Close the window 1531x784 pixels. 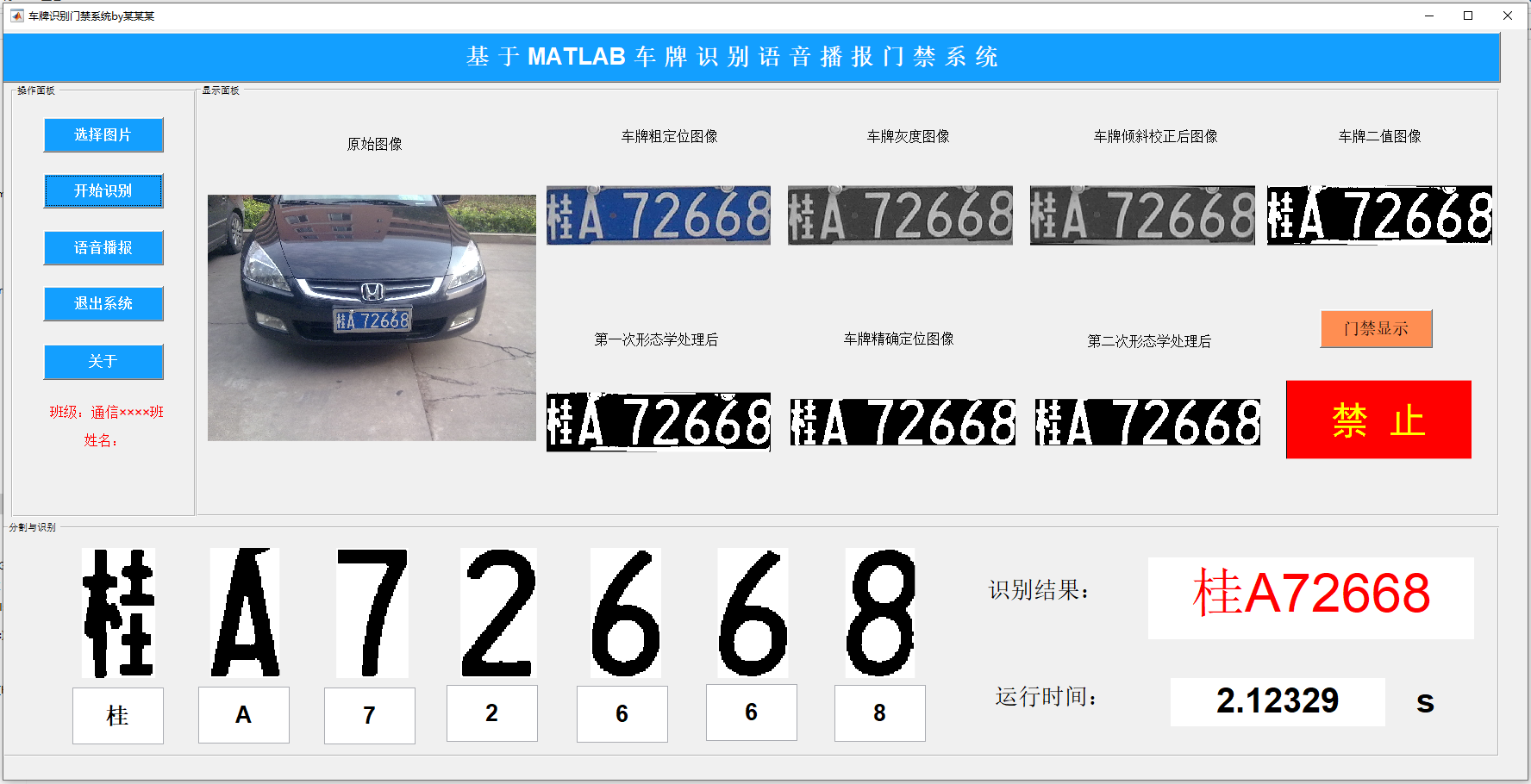1508,16
